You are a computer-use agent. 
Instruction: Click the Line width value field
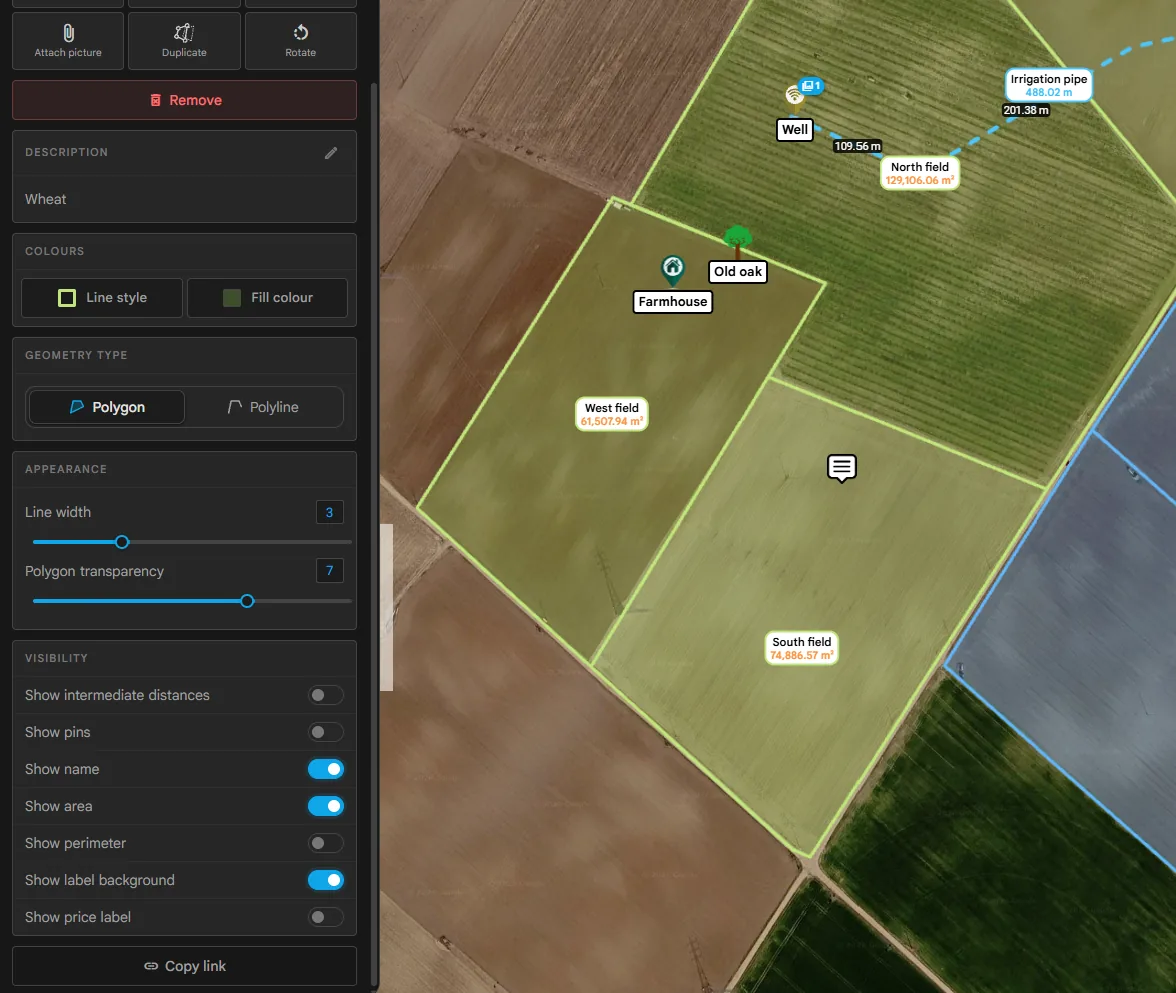pyautogui.click(x=329, y=512)
